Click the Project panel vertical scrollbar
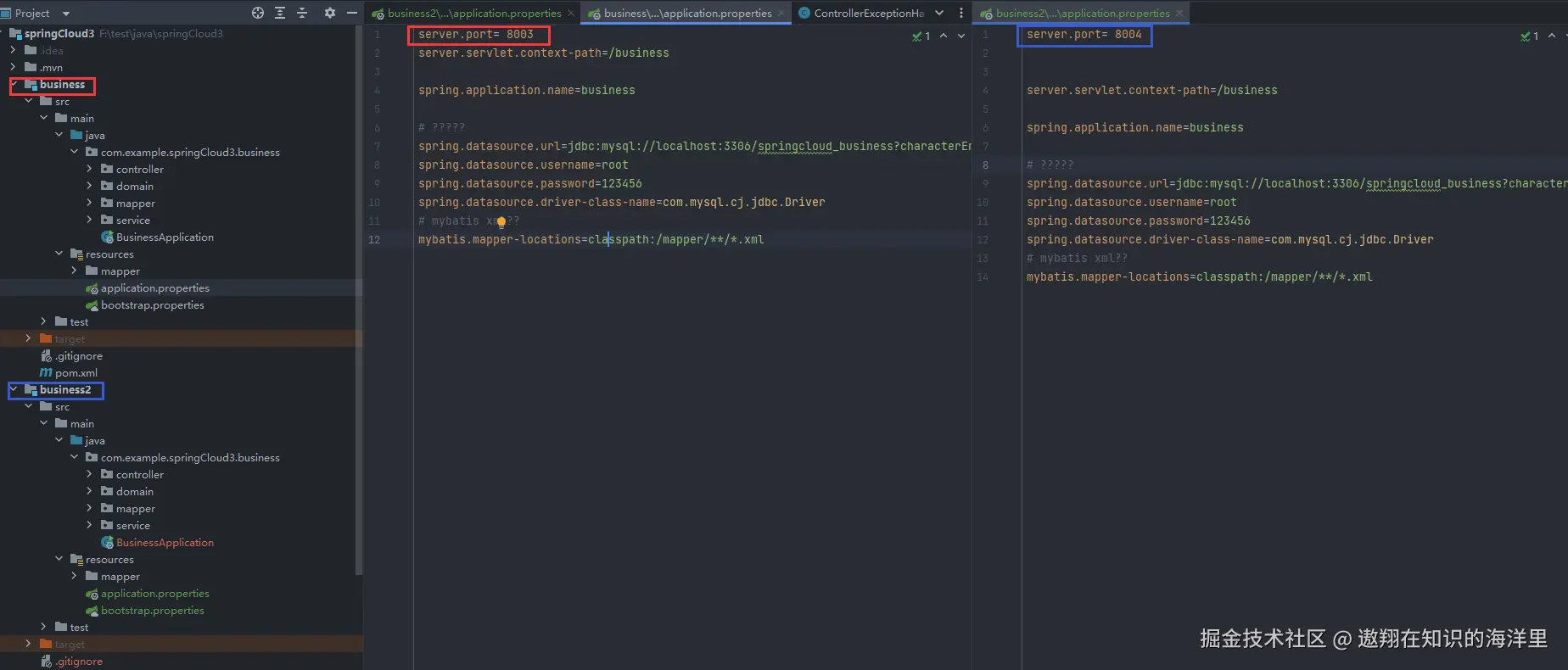Image resolution: width=1568 pixels, height=670 pixels. [x=359, y=300]
